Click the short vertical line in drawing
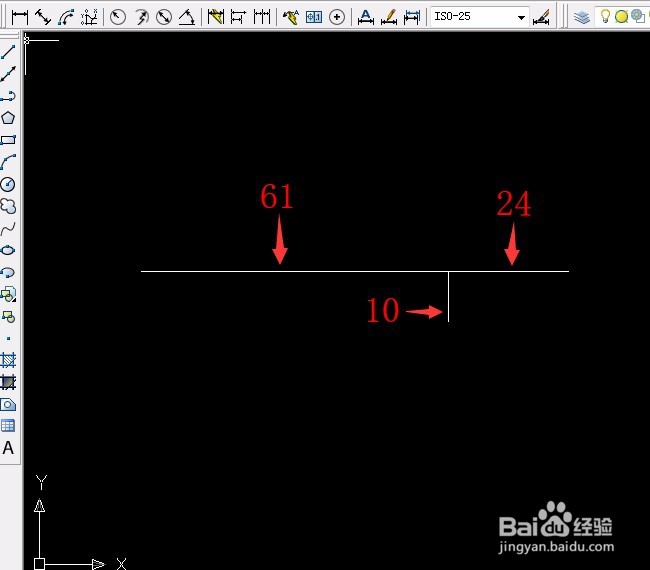The image size is (650, 570). point(449,297)
